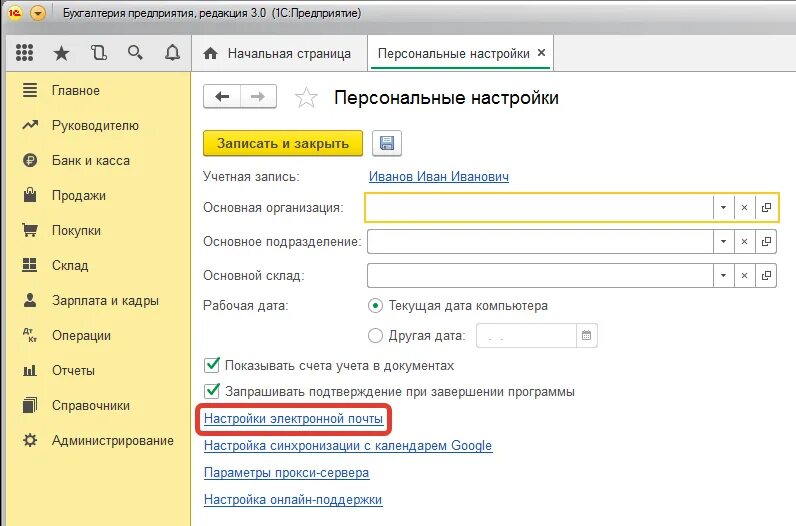This screenshot has width=796, height=526.
Task: Click the gear icon for Администрирование
Action: click(30, 440)
